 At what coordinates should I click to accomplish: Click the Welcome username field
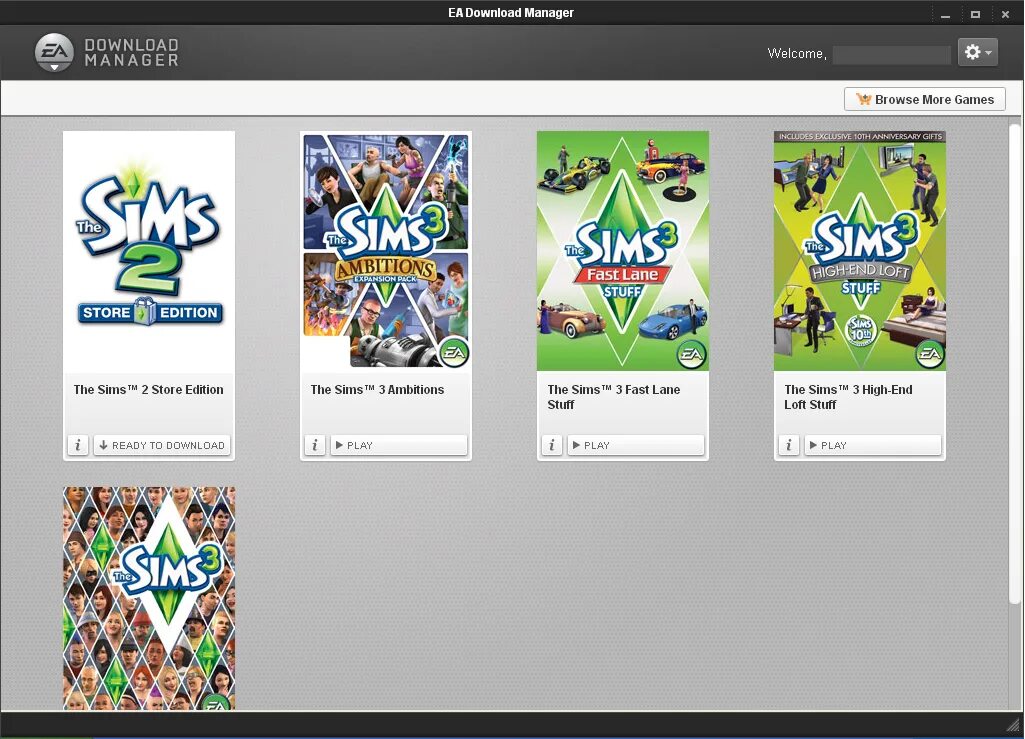(891, 53)
